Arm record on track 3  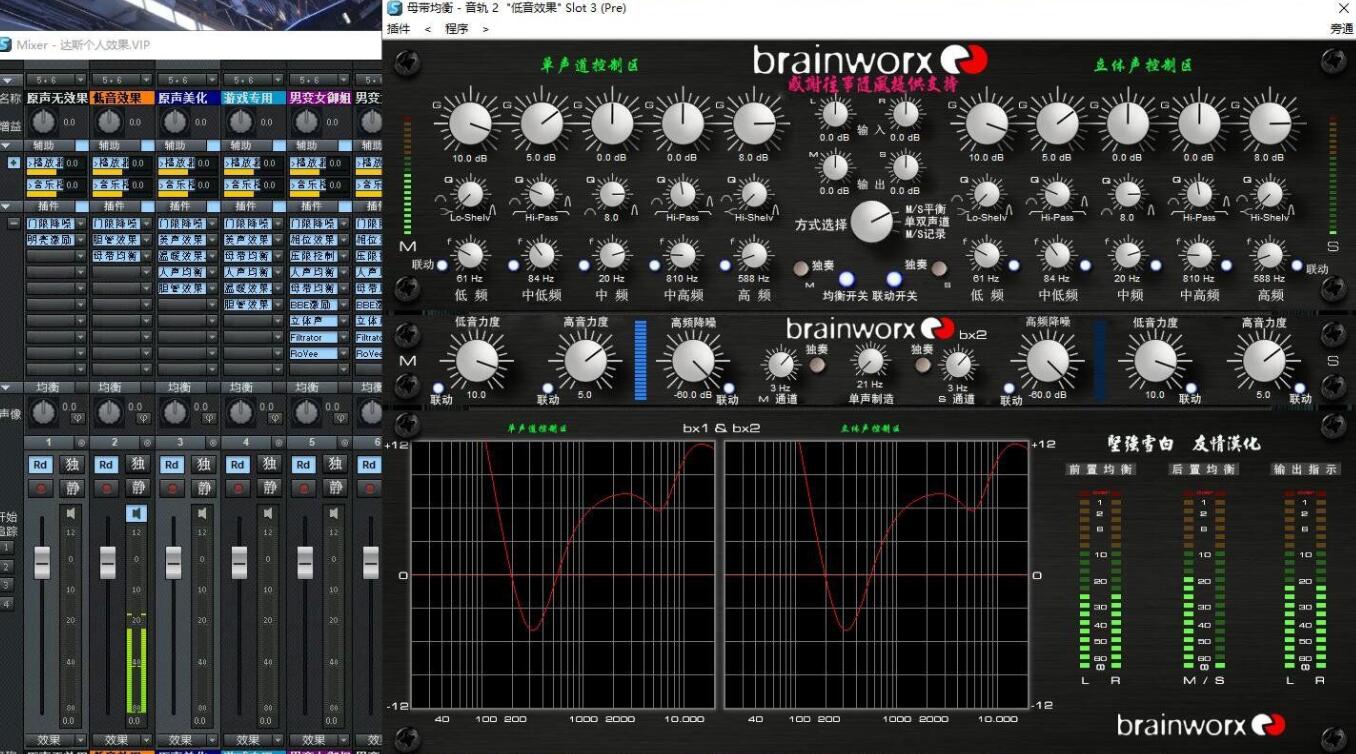[172, 488]
